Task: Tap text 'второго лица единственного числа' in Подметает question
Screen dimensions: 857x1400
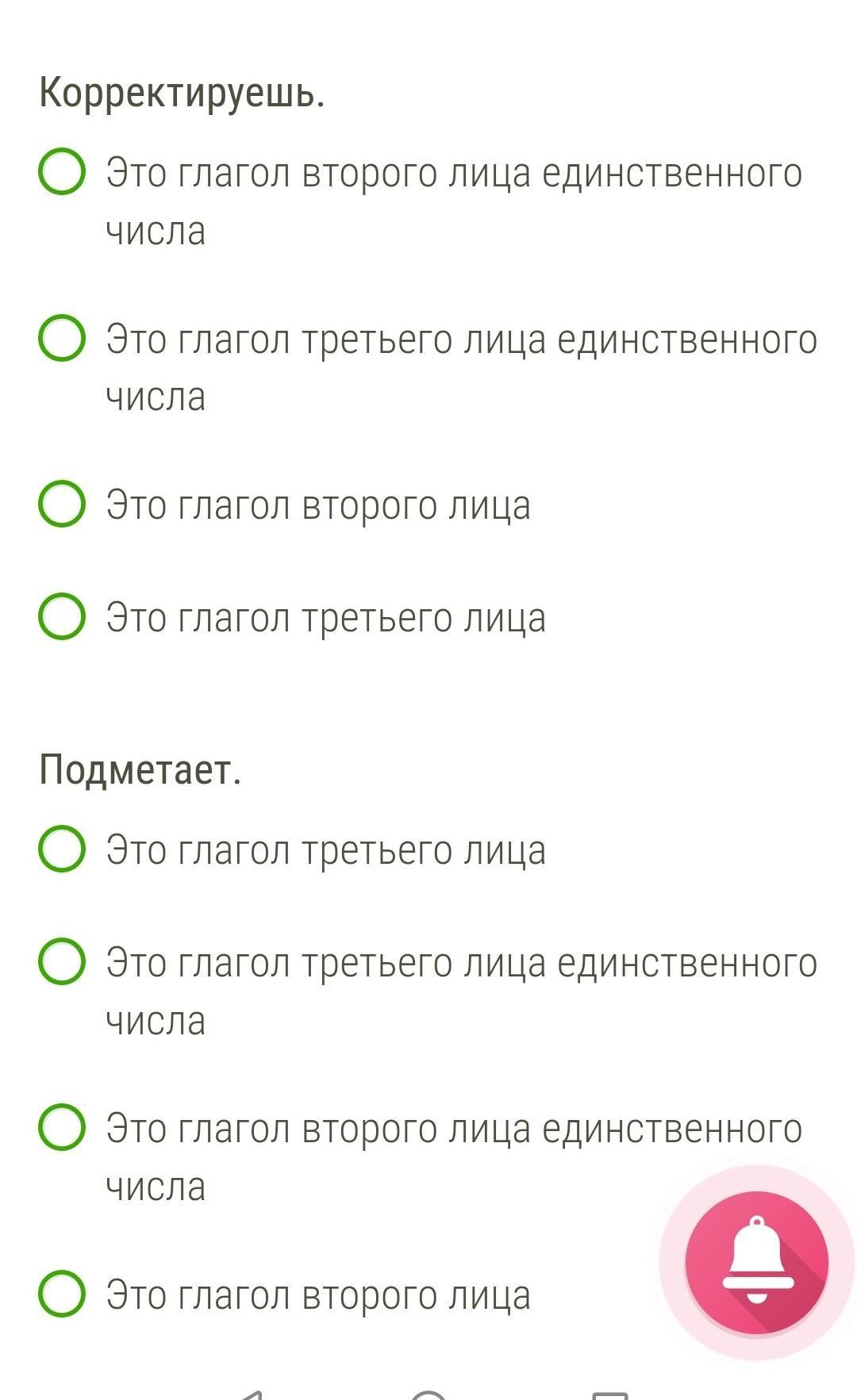Action: click(454, 1156)
